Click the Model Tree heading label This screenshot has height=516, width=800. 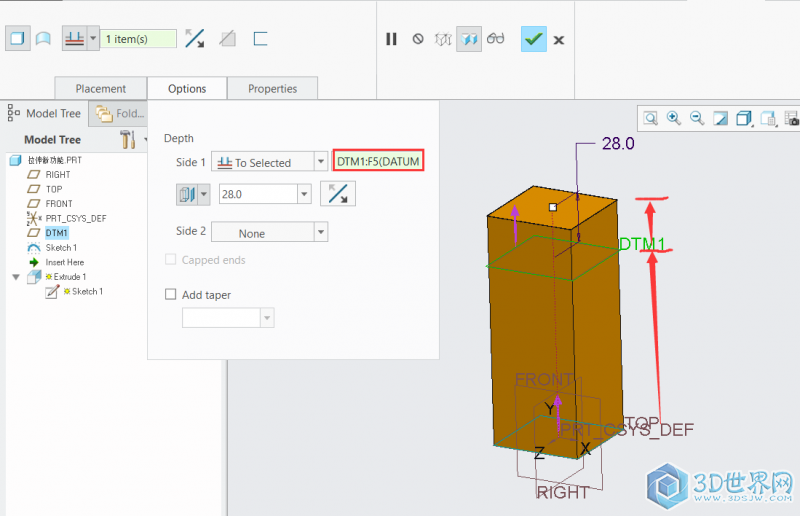[53, 140]
